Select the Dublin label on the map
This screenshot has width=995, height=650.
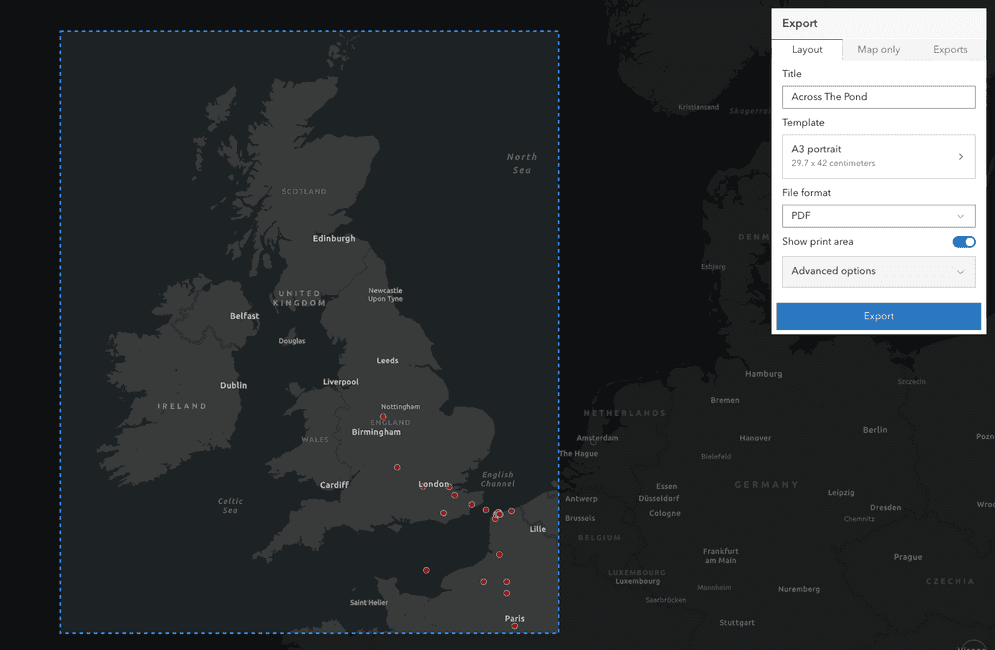pyautogui.click(x=233, y=385)
